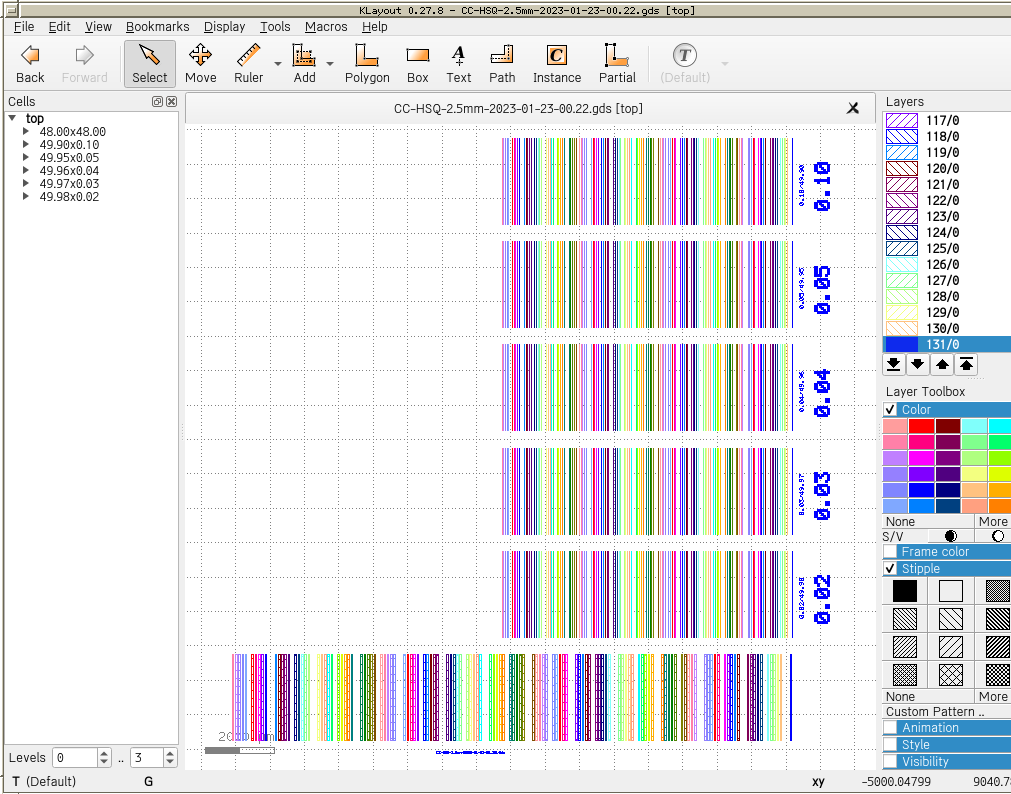This screenshot has height=794, width=1011.
Task: Collapse the top cell tree node
Action: (12, 118)
